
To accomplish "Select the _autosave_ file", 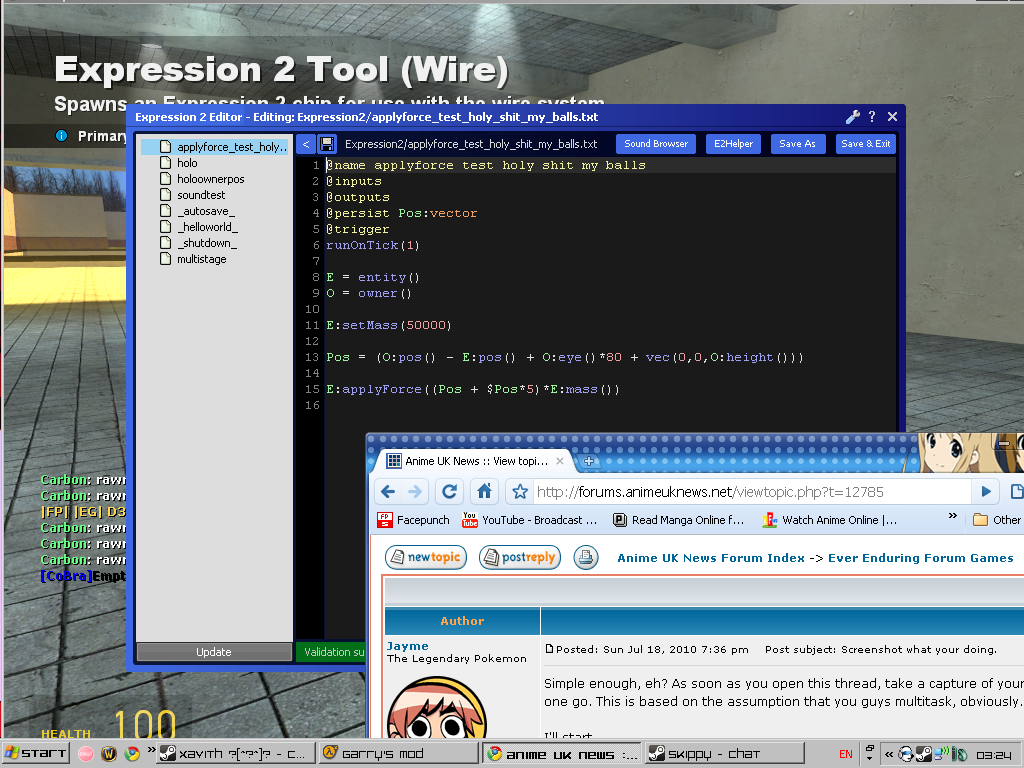I will pos(206,211).
